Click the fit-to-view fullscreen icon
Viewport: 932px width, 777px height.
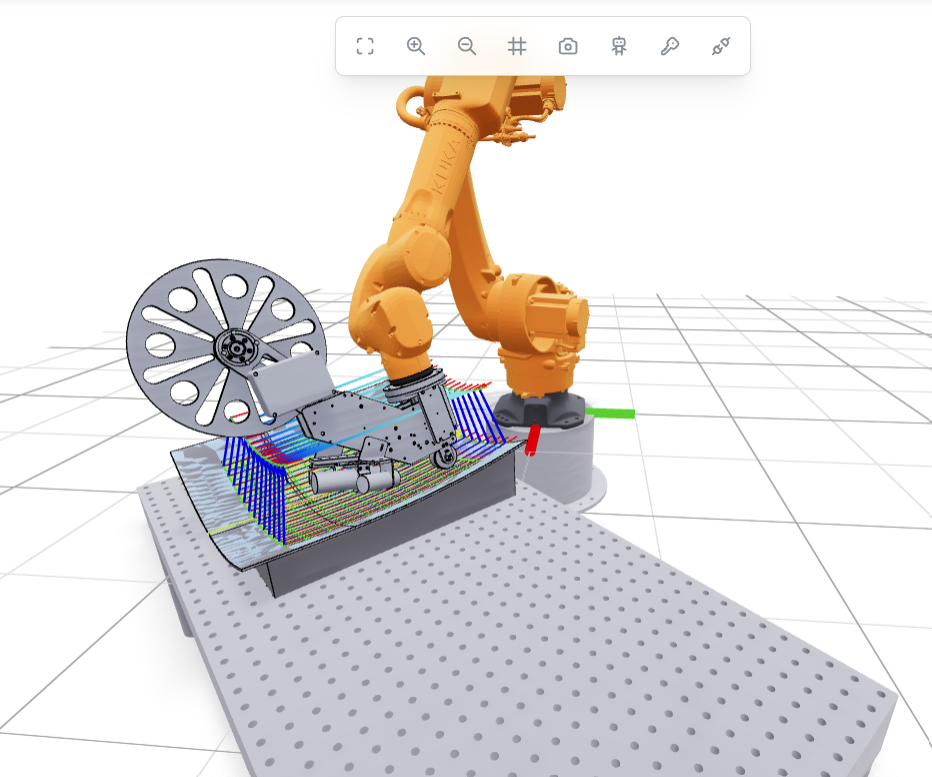[365, 46]
